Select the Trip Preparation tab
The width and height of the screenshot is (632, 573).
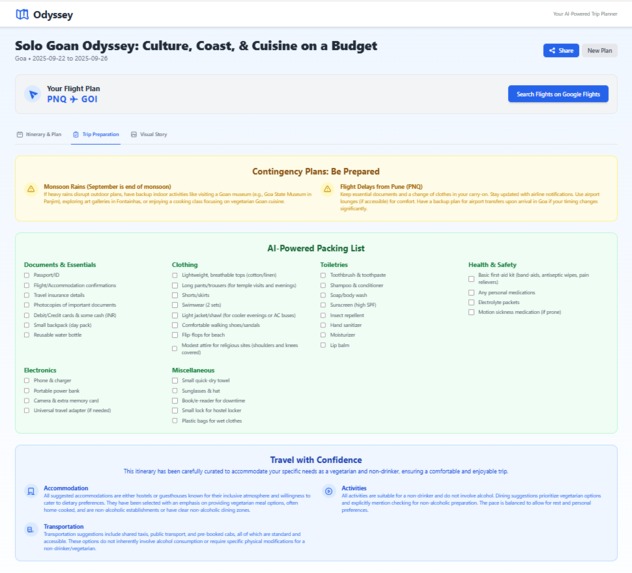point(96,134)
